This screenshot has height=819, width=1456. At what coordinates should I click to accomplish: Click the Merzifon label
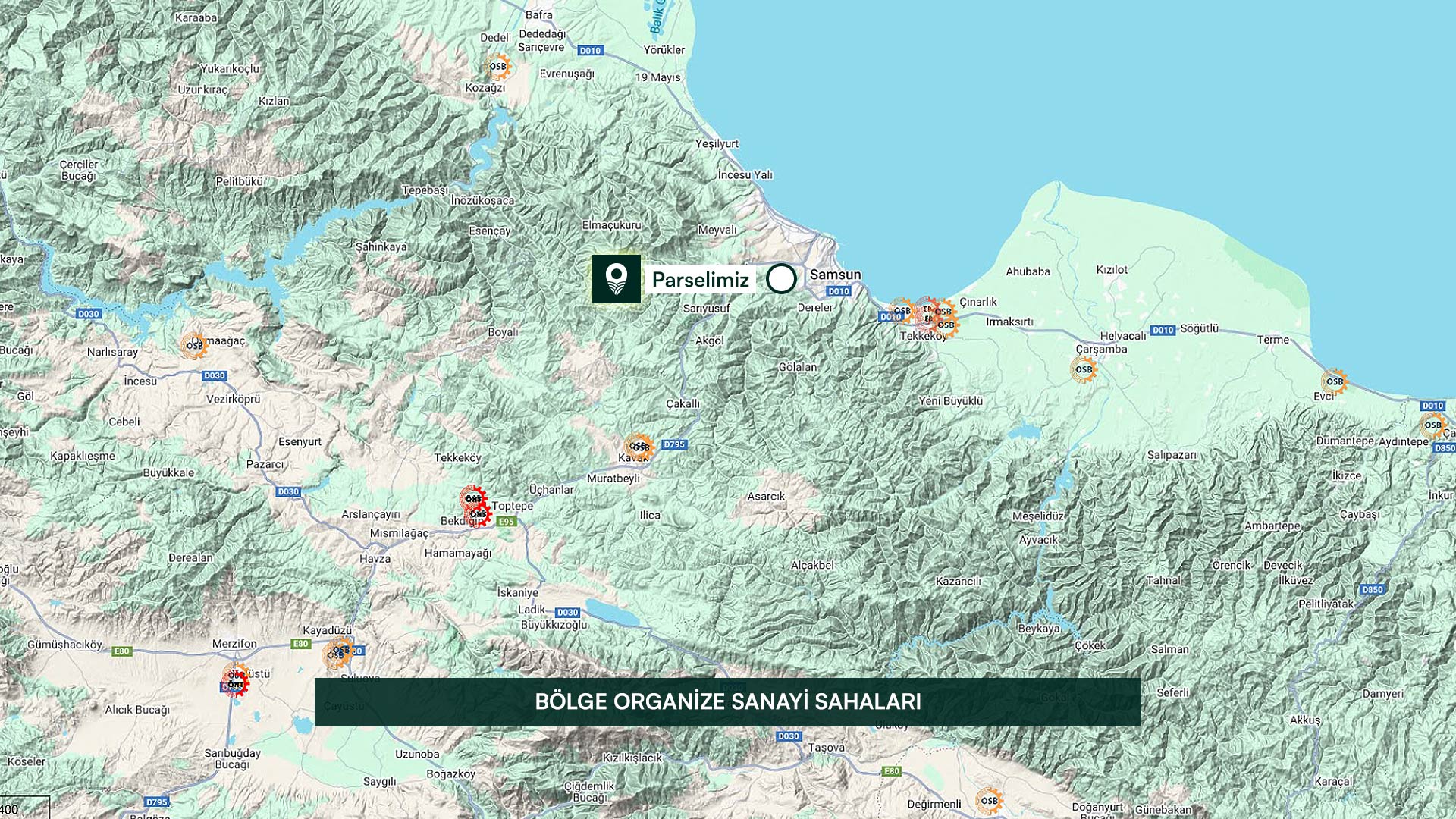click(234, 643)
